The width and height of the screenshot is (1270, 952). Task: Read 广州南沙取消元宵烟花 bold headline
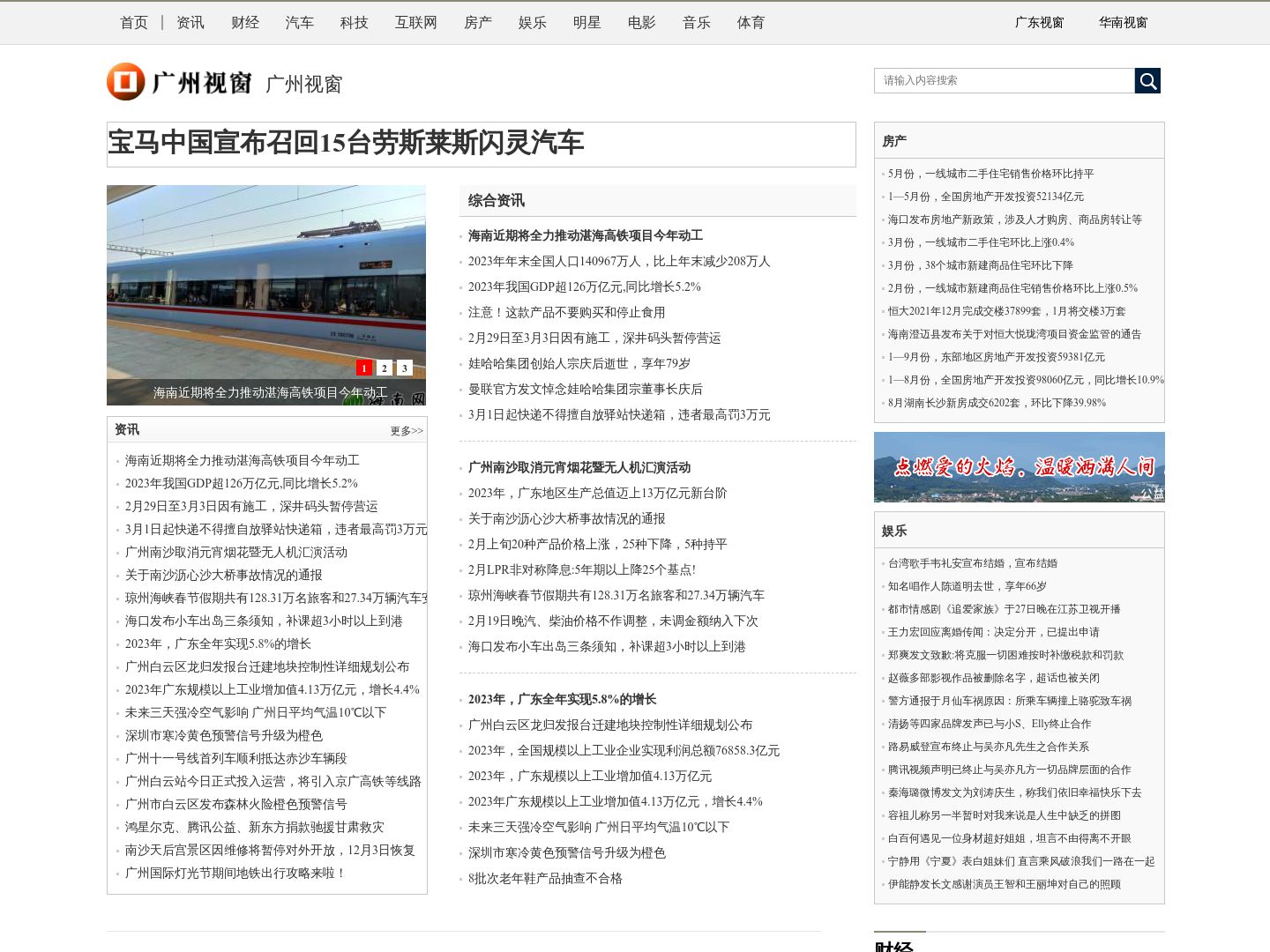pos(579,467)
